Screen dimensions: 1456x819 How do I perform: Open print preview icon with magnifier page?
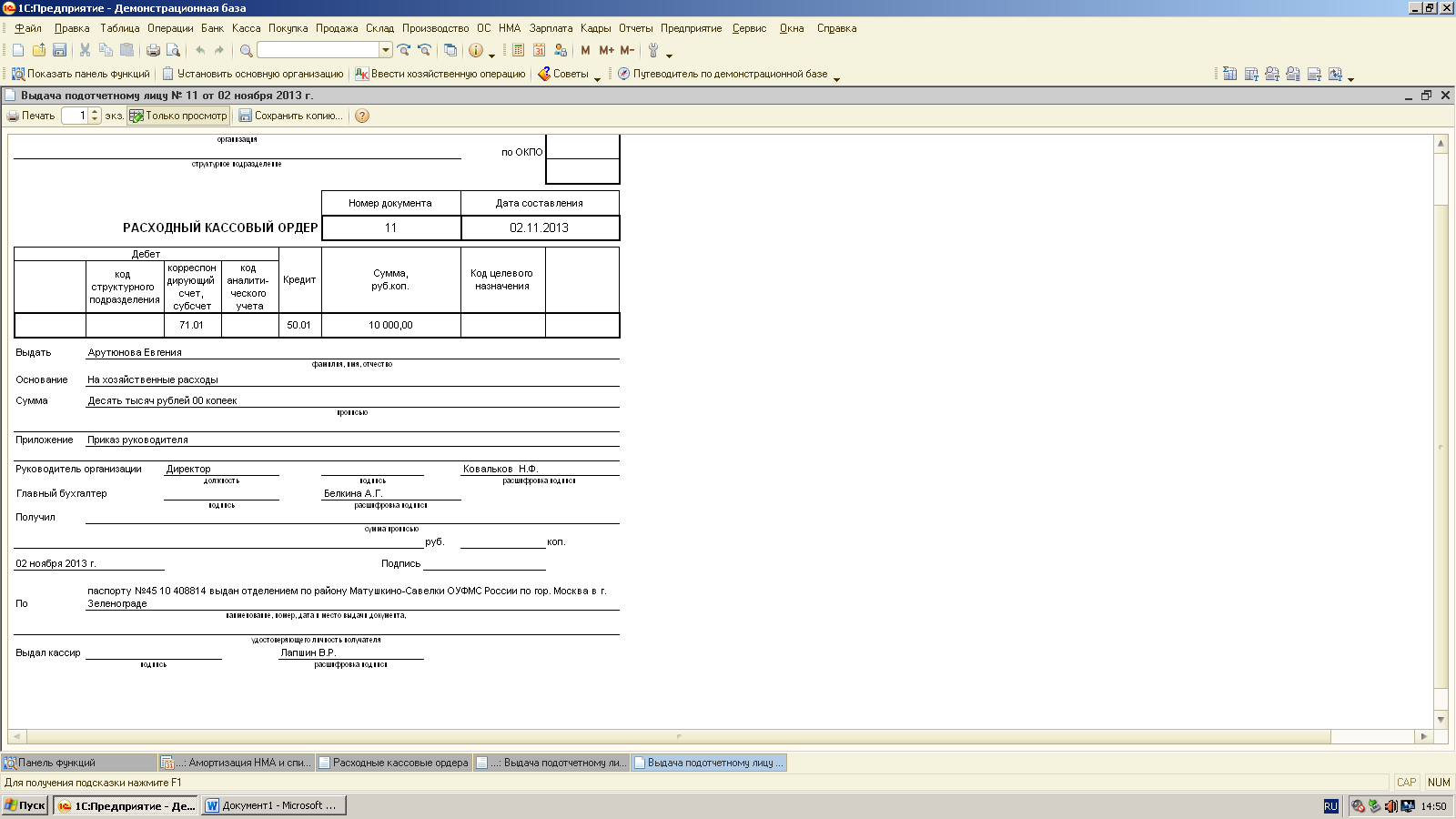173,50
